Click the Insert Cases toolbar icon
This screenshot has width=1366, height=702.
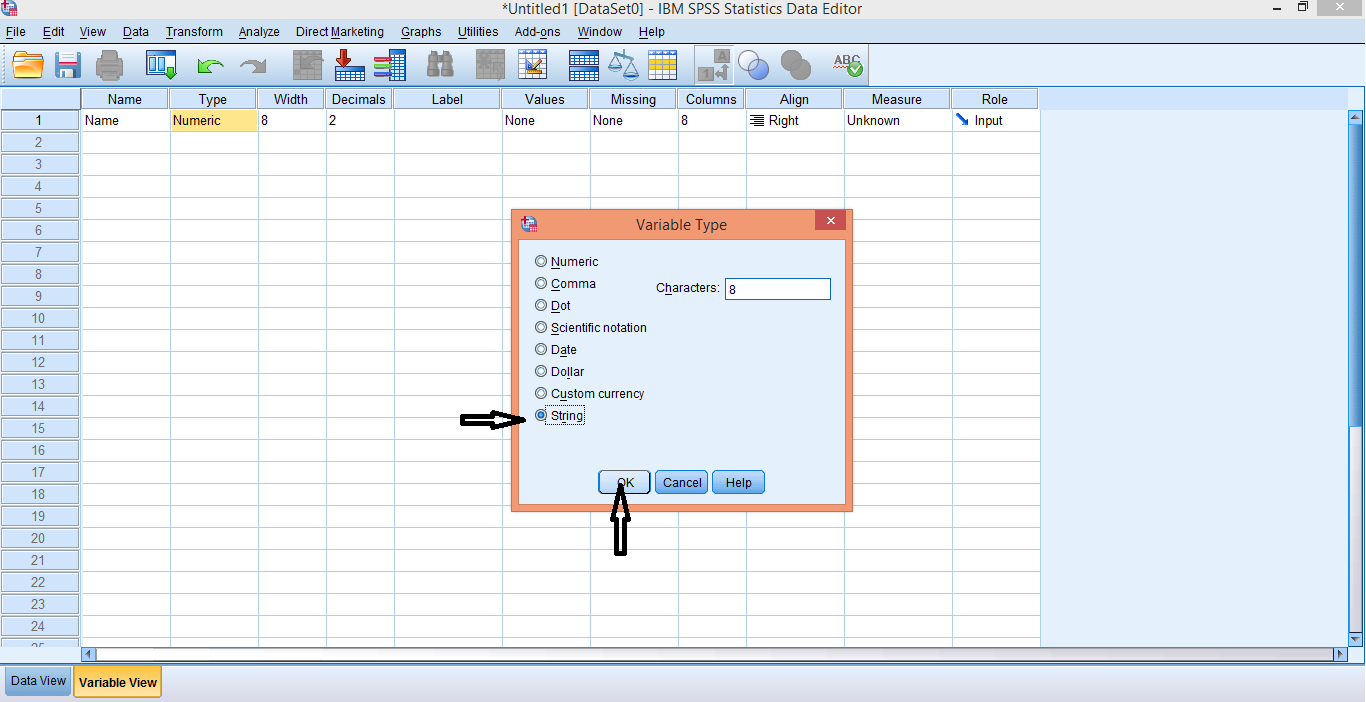tap(348, 64)
